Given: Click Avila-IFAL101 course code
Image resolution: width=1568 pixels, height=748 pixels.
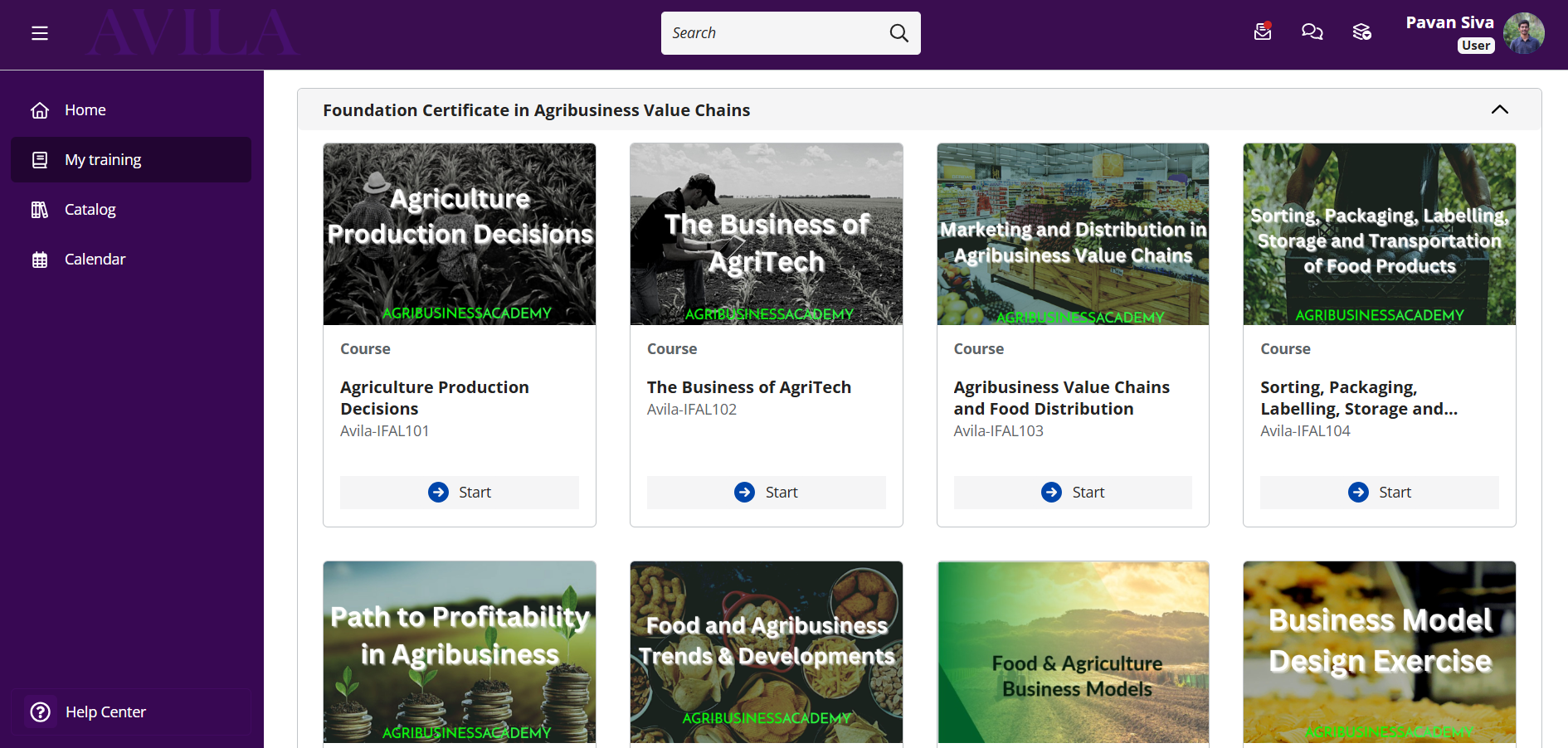Looking at the screenshot, I should click(385, 431).
